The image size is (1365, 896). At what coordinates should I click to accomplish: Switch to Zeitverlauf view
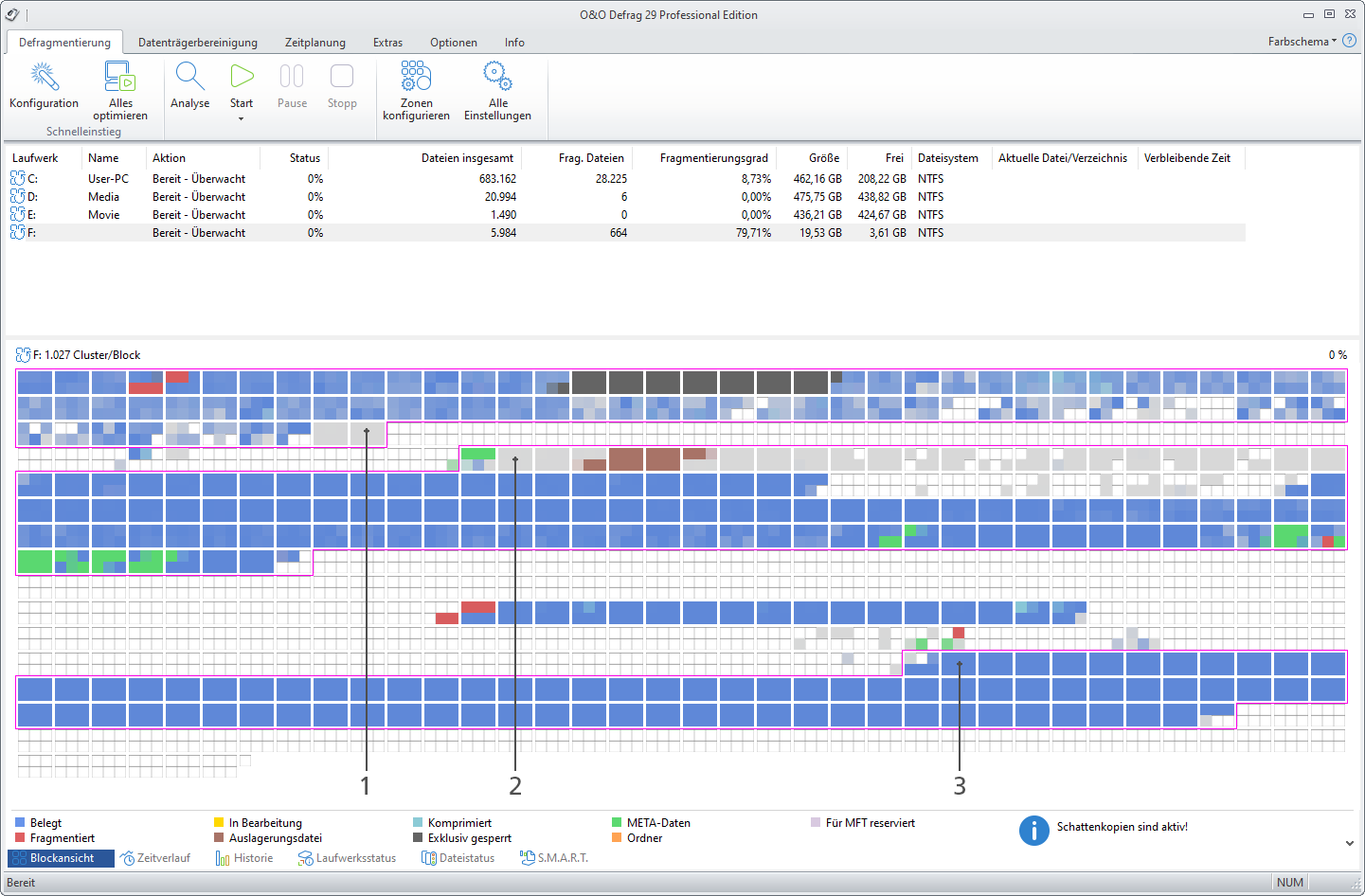click(156, 858)
